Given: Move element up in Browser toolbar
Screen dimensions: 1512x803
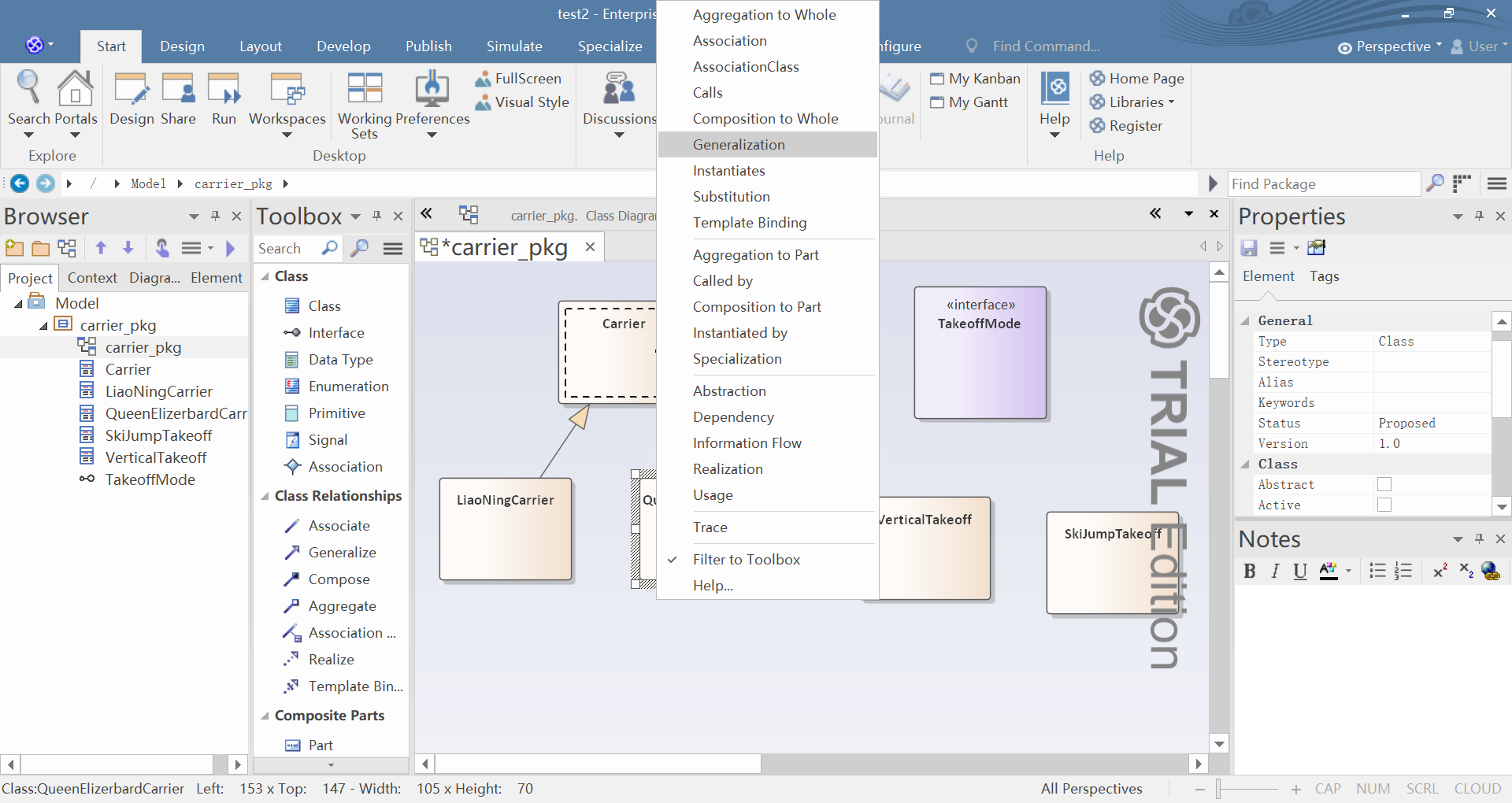Looking at the screenshot, I should pyautogui.click(x=101, y=248).
